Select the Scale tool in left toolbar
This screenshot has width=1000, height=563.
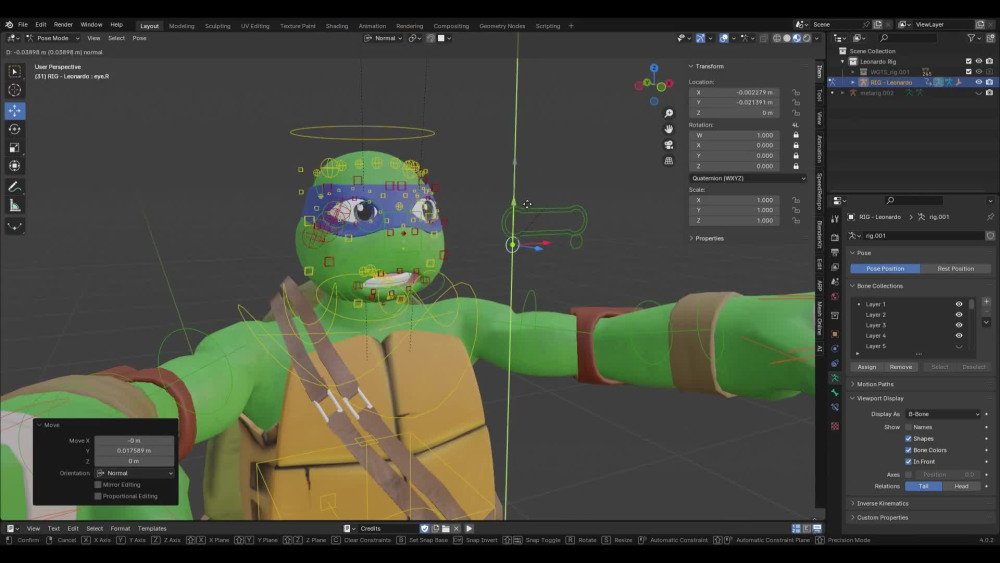15,147
